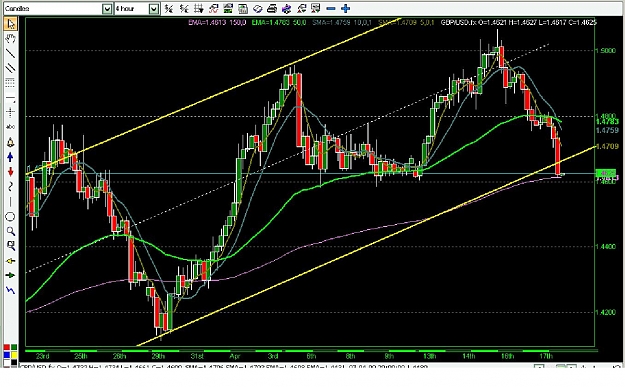Click the 23rd date axis label

[42, 356]
